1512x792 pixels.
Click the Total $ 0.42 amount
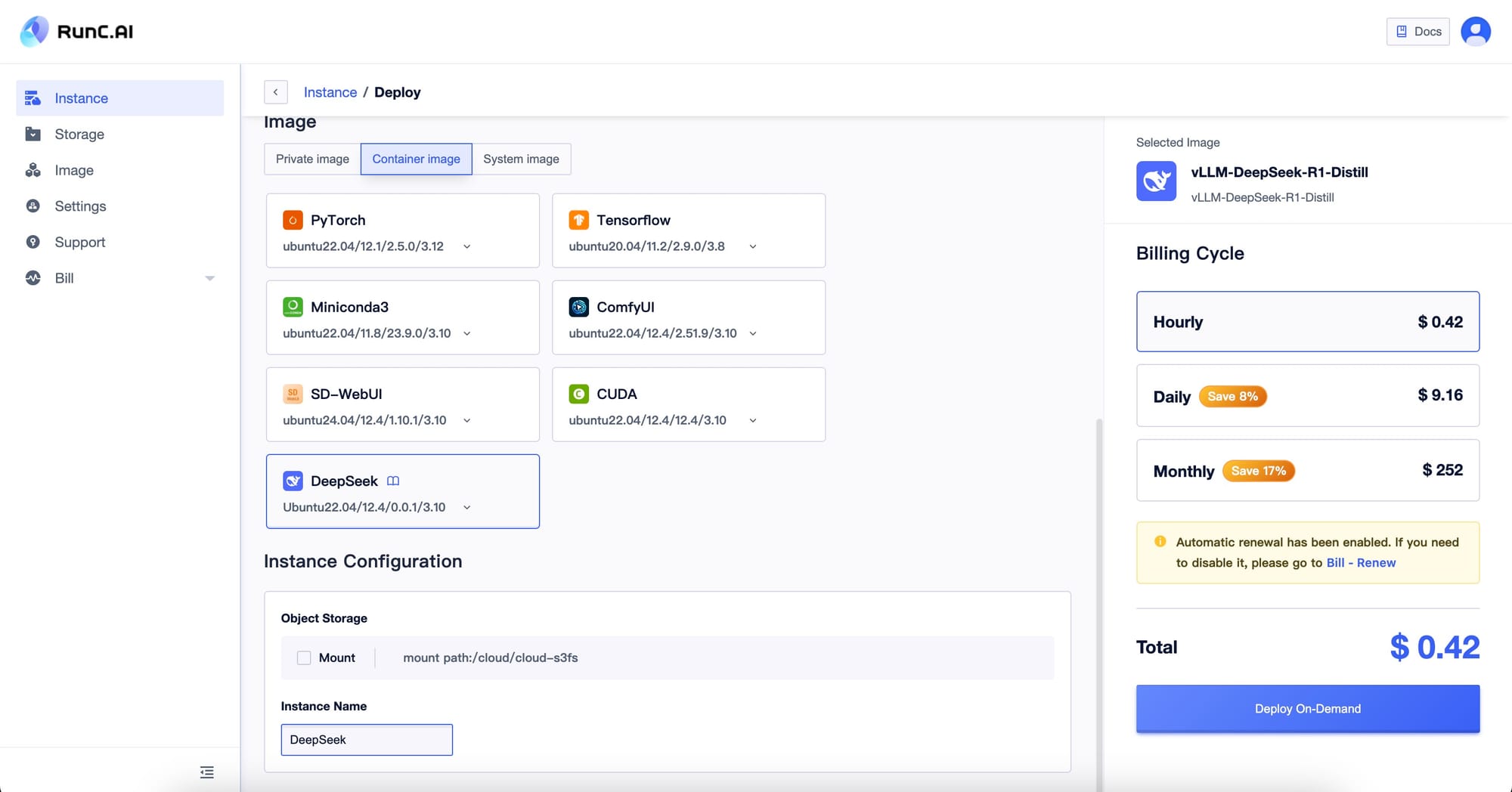[x=1434, y=647]
